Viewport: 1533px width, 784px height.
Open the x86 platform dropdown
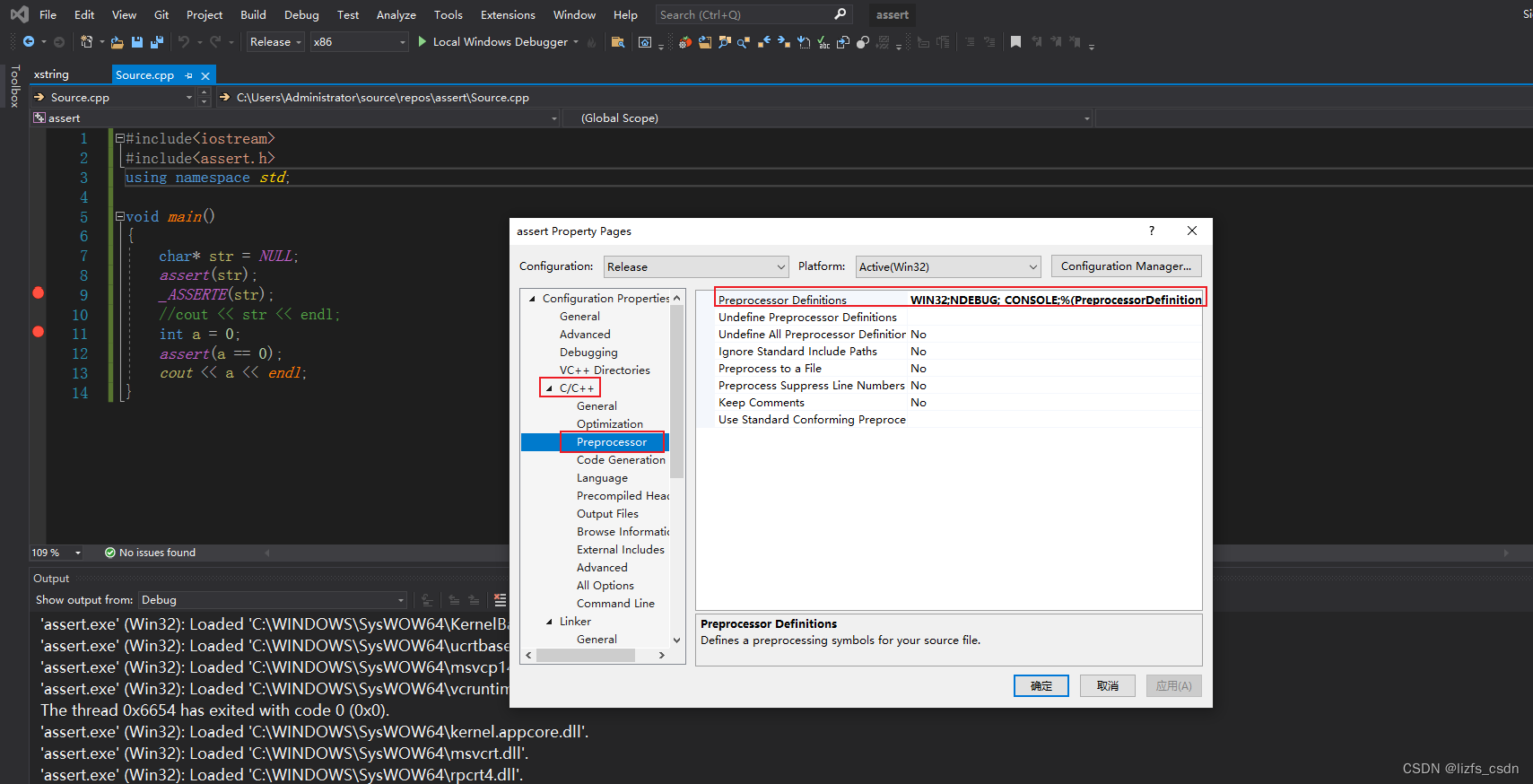coord(359,42)
